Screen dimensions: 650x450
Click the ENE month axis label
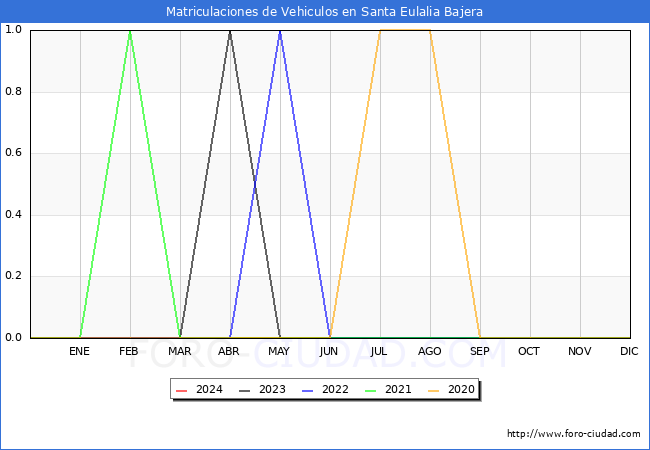click(79, 351)
